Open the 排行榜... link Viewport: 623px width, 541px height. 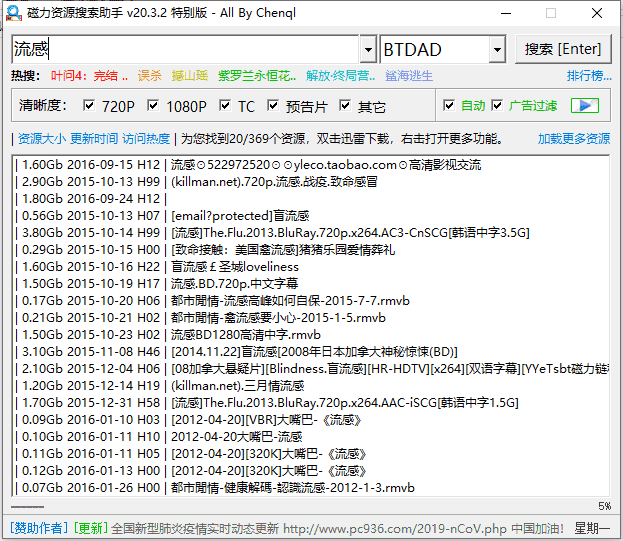(x=589, y=75)
